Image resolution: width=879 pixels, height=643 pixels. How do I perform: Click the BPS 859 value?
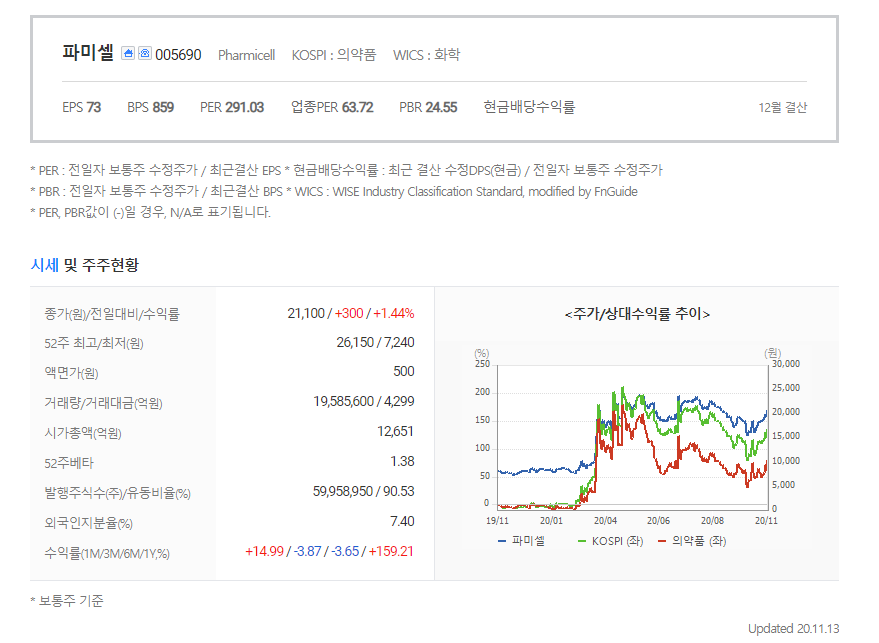(151, 107)
